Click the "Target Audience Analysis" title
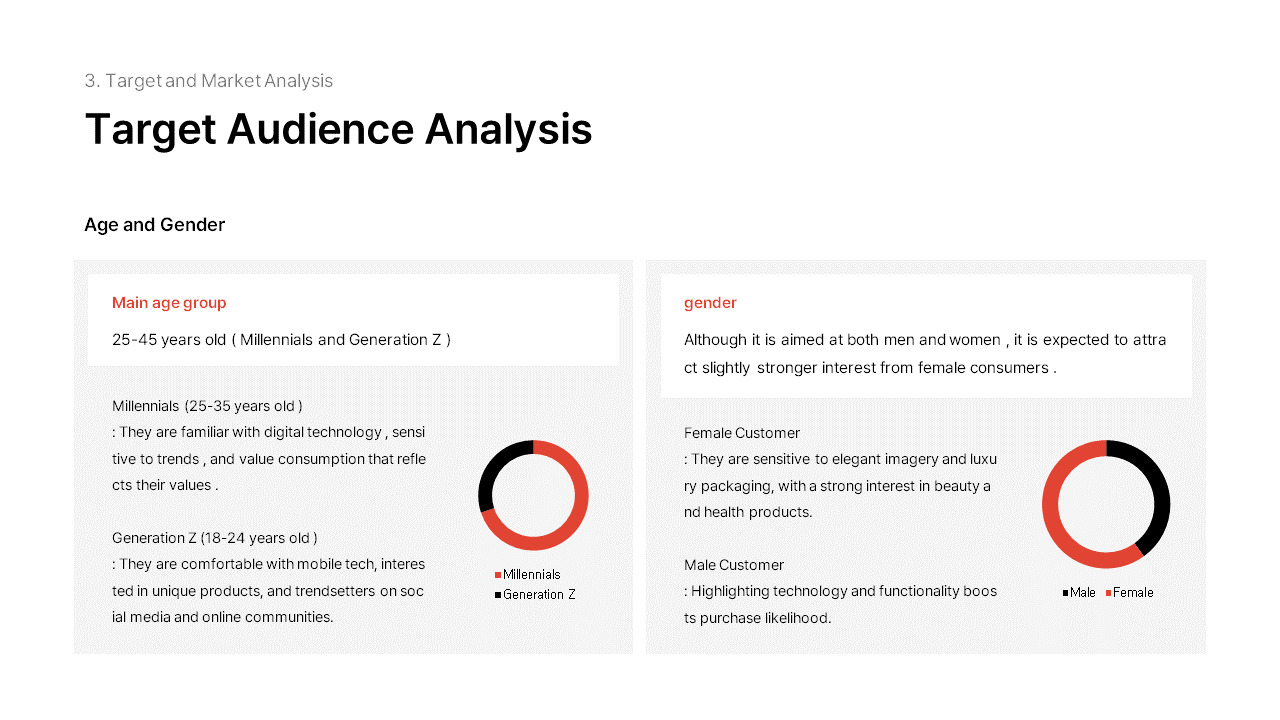 point(338,130)
